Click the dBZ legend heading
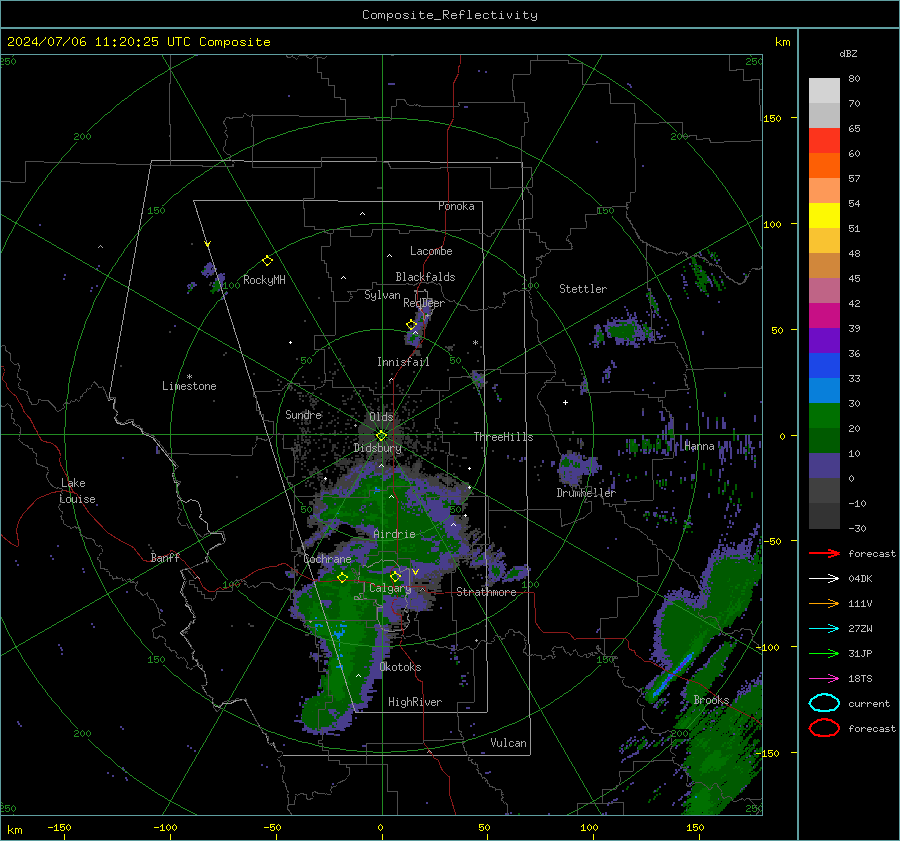 tap(848, 54)
